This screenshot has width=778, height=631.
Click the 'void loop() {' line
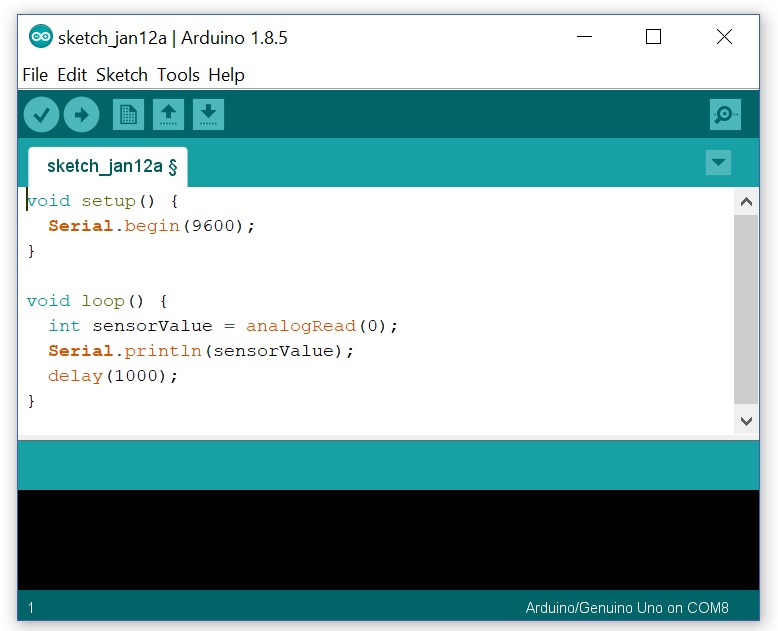click(97, 301)
